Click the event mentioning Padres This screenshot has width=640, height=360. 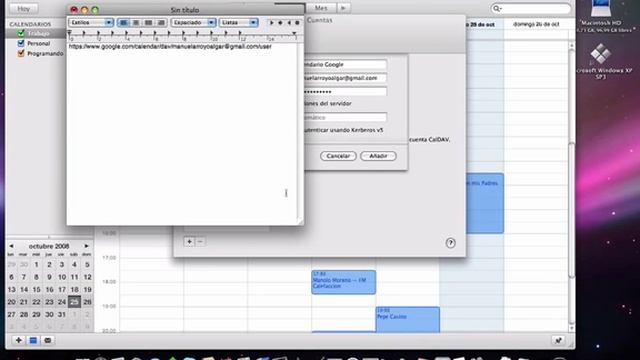click(485, 203)
